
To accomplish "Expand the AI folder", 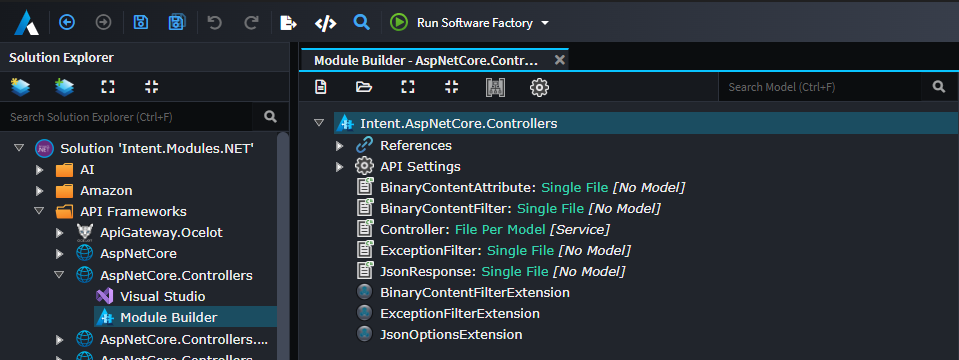I will tap(40, 169).
